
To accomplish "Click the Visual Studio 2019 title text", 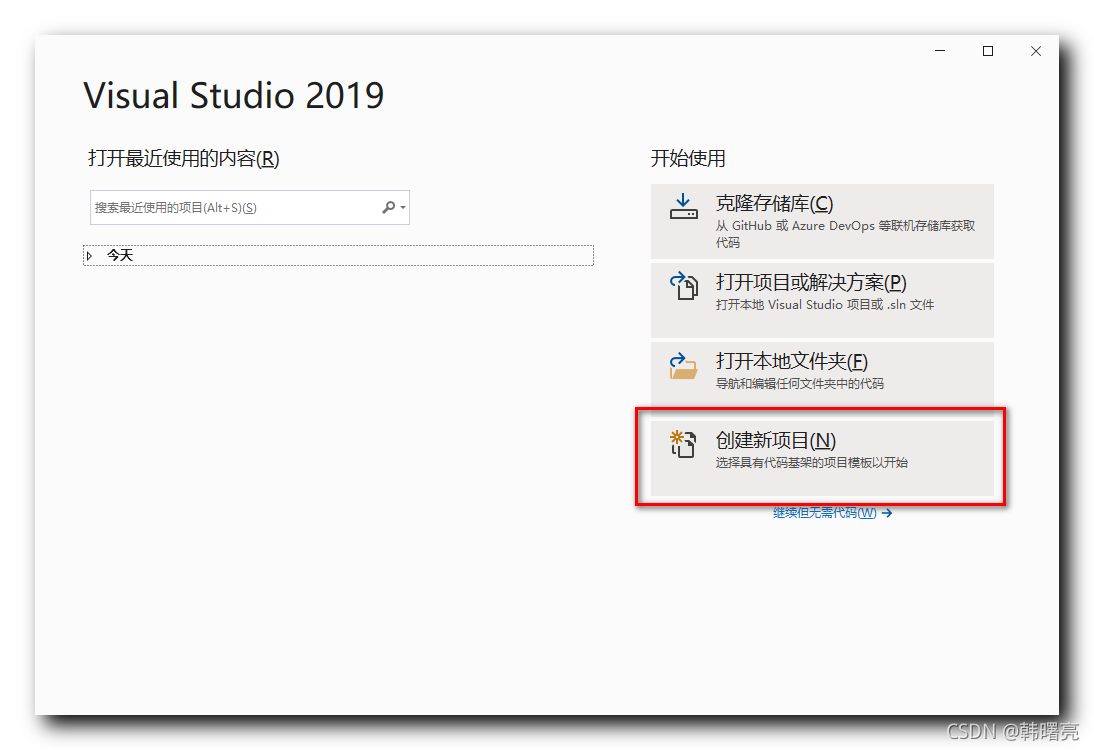I will (234, 95).
